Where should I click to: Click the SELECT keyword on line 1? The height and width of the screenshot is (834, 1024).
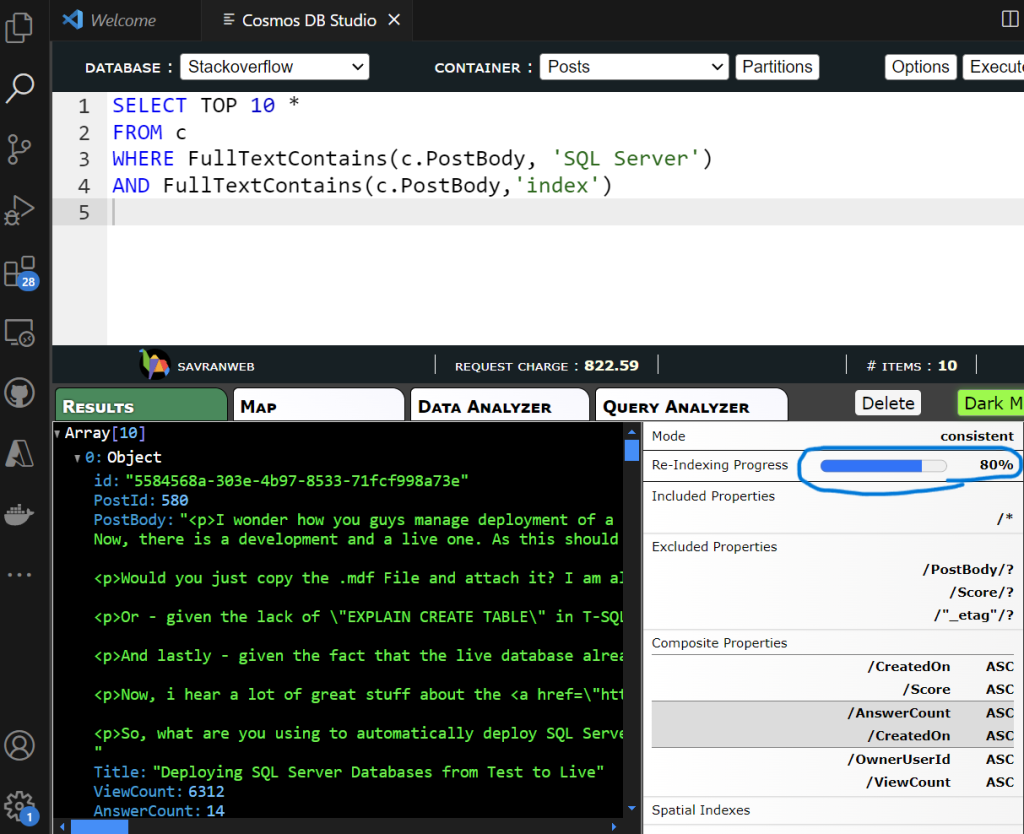(150, 105)
